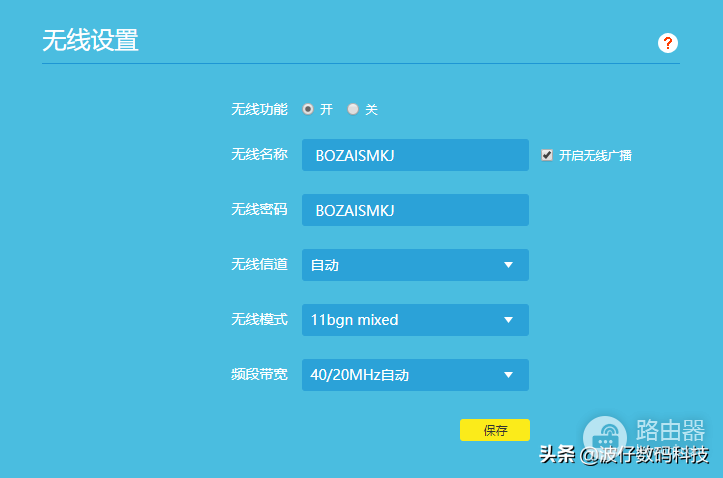Click the 关 label next to radio
Viewport: 723px width, 478px height.
(x=372, y=110)
